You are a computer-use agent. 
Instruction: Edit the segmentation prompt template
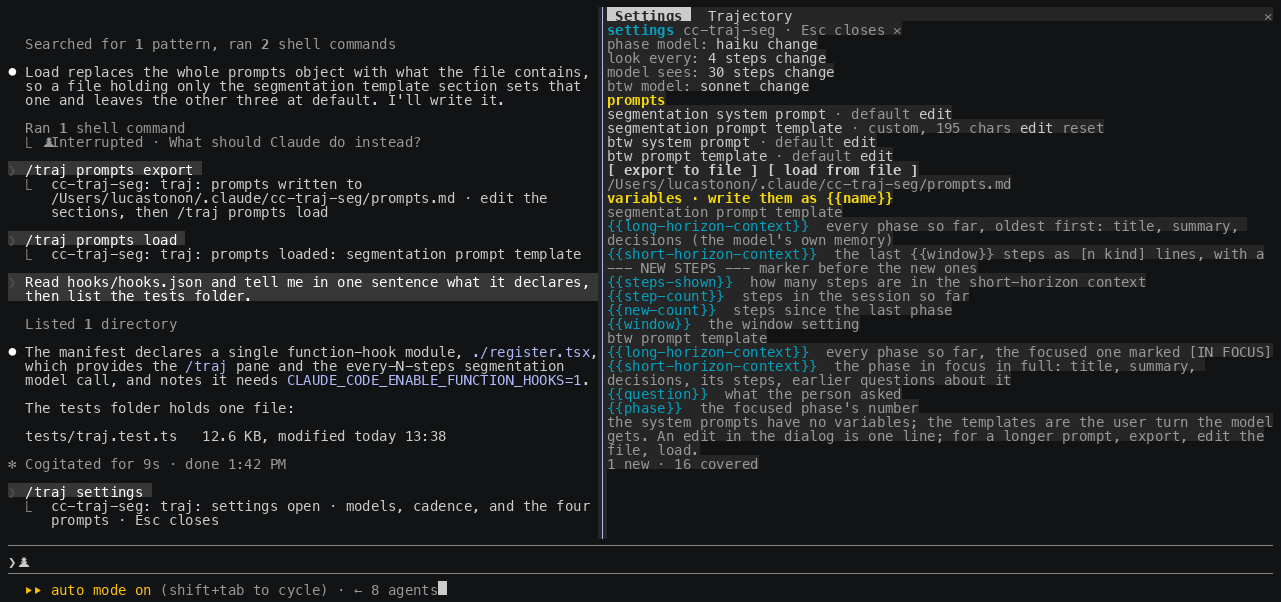(1037, 128)
